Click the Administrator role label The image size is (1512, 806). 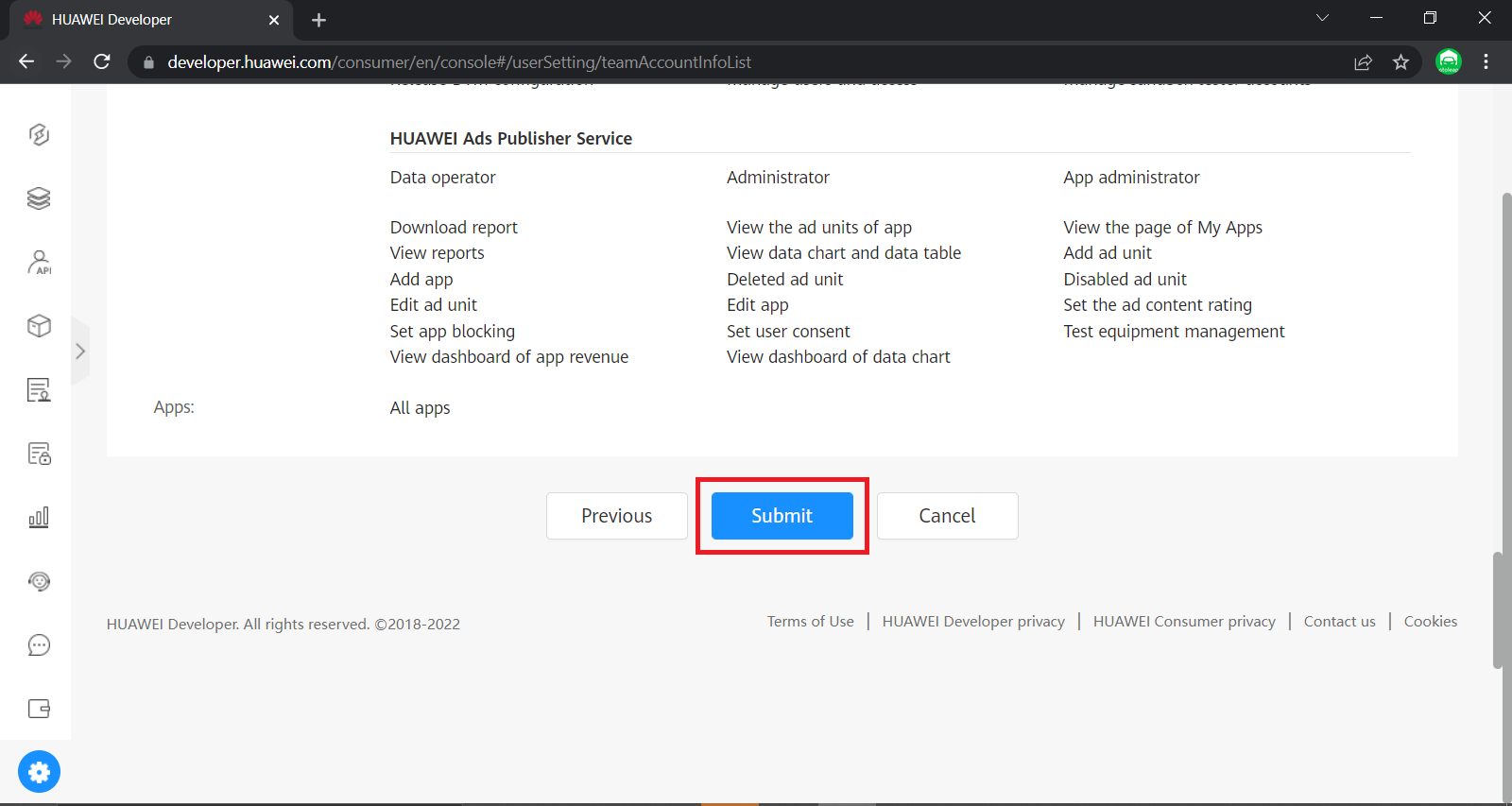tap(778, 177)
